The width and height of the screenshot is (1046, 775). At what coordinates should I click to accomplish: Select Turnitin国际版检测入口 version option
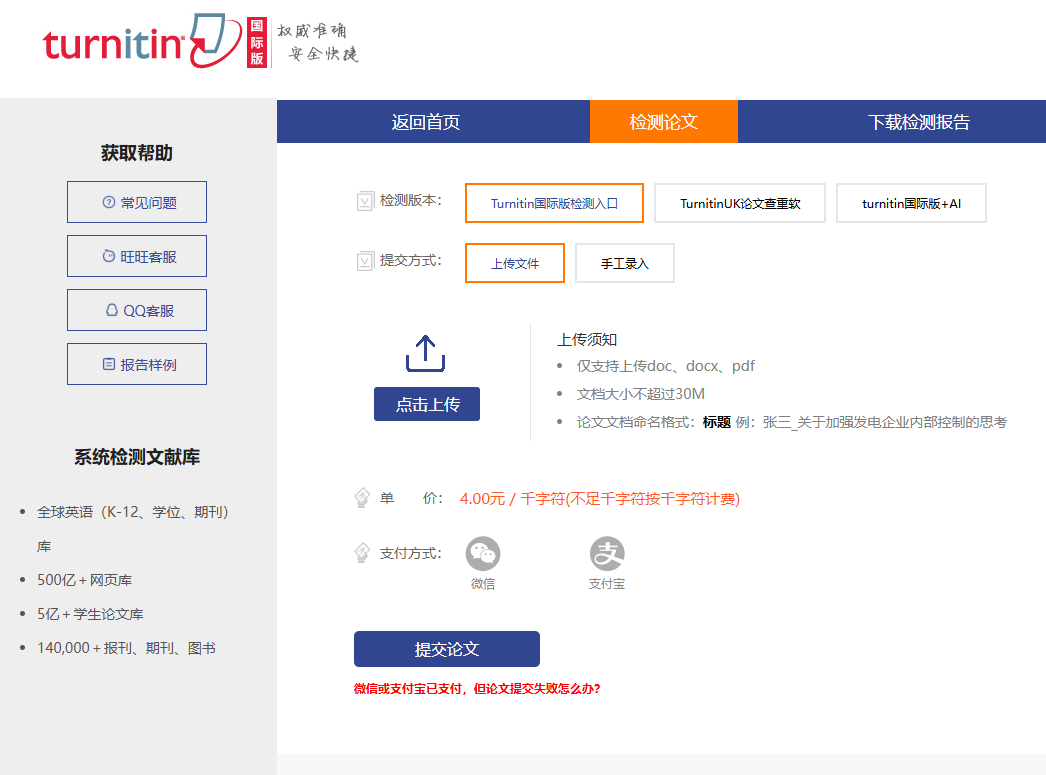(554, 203)
